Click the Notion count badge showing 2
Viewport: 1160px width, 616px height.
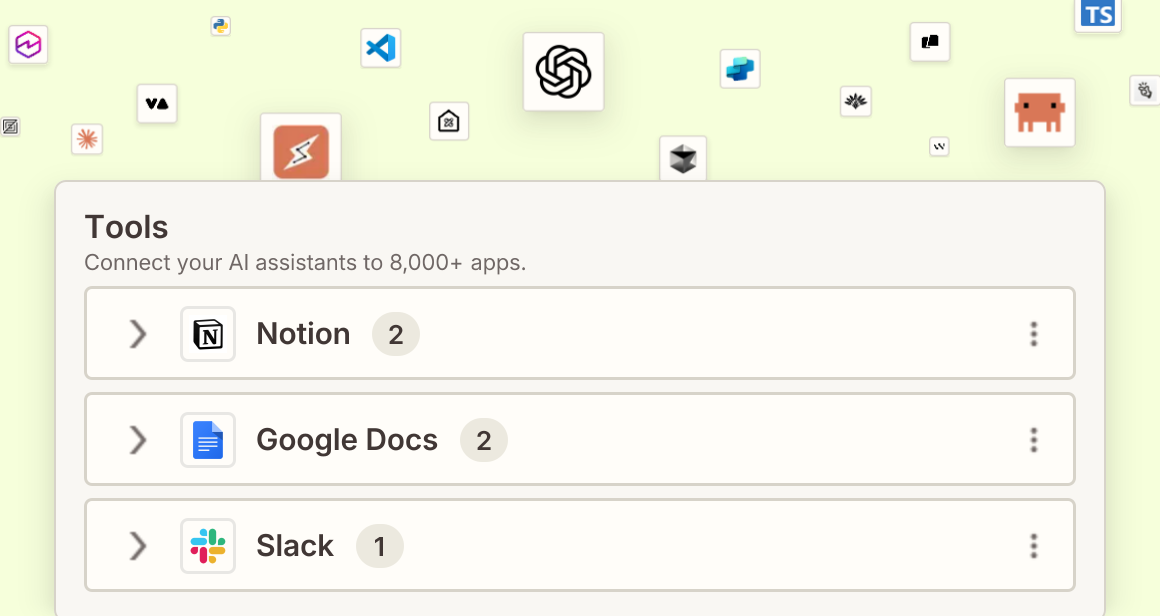coord(396,334)
